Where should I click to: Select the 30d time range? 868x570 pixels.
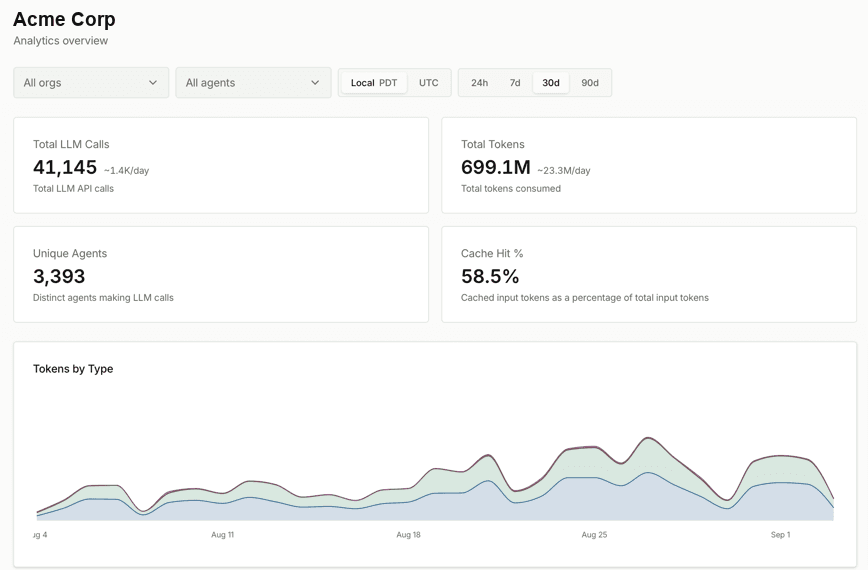click(x=550, y=83)
